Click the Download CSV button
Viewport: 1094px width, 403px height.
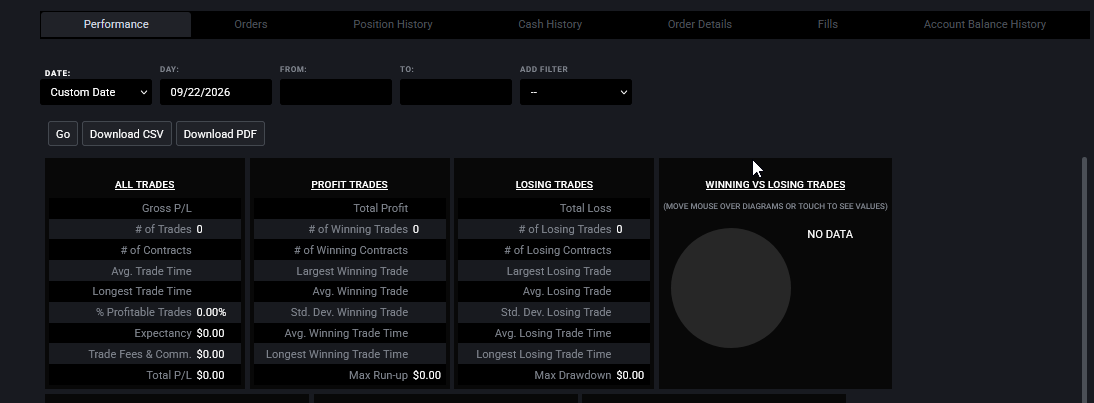(x=126, y=134)
